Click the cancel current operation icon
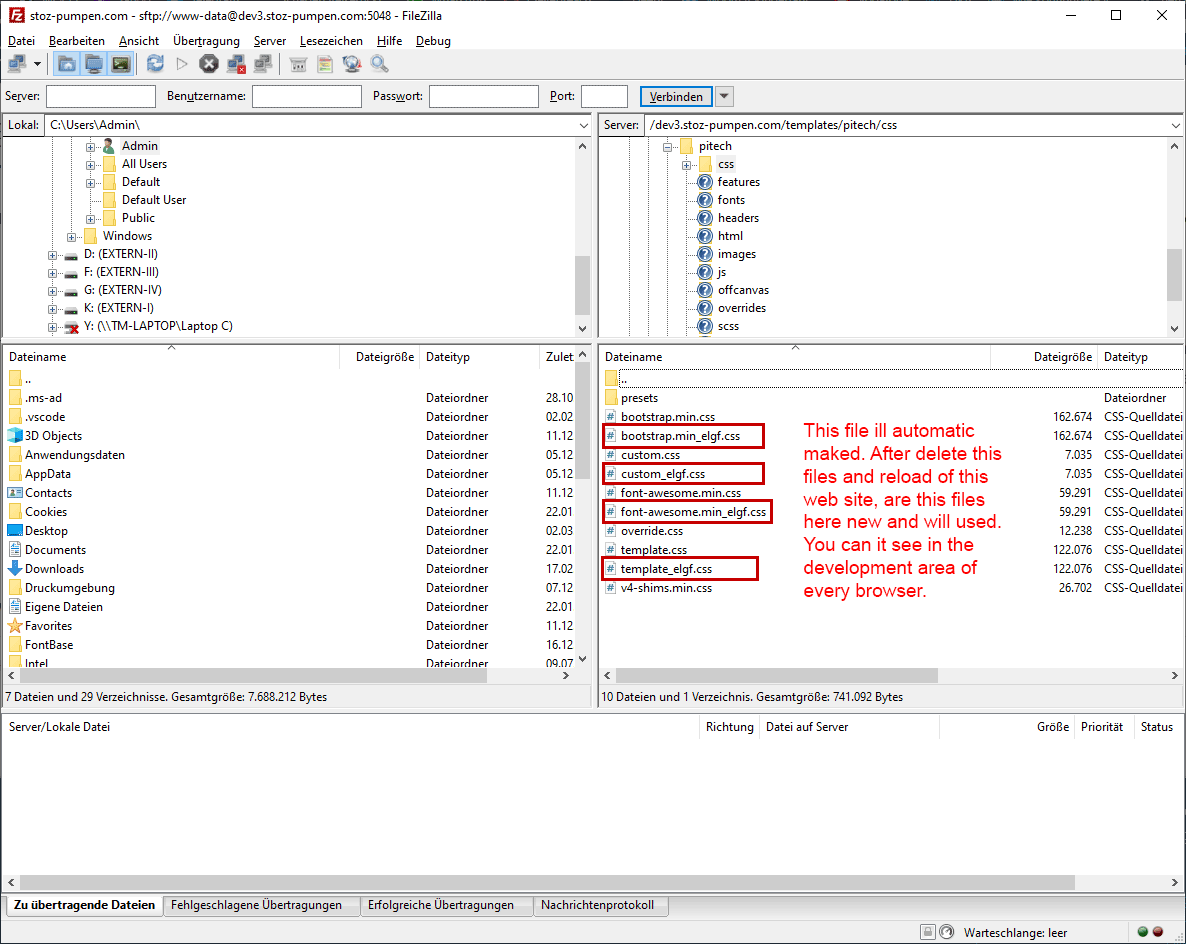This screenshot has width=1186, height=944. (208, 64)
